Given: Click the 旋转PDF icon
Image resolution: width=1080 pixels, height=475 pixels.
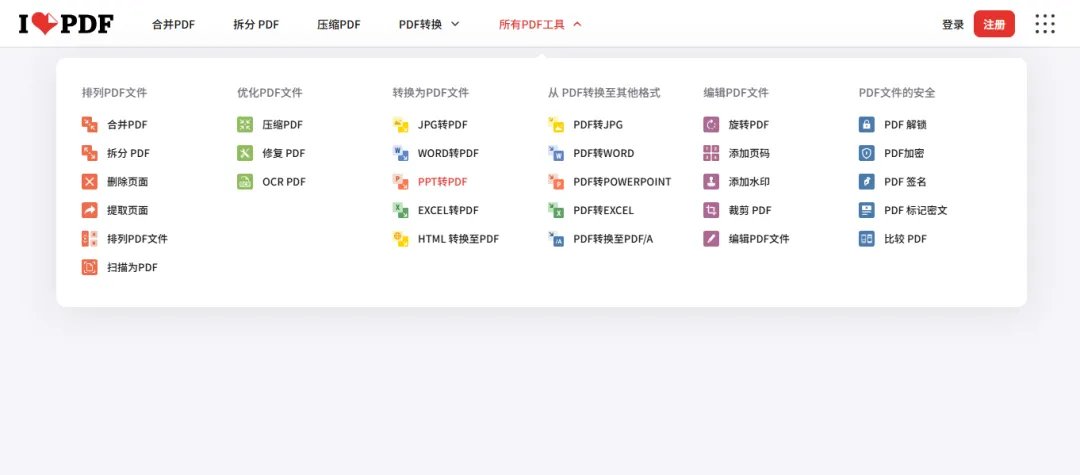Looking at the screenshot, I should (x=712, y=125).
